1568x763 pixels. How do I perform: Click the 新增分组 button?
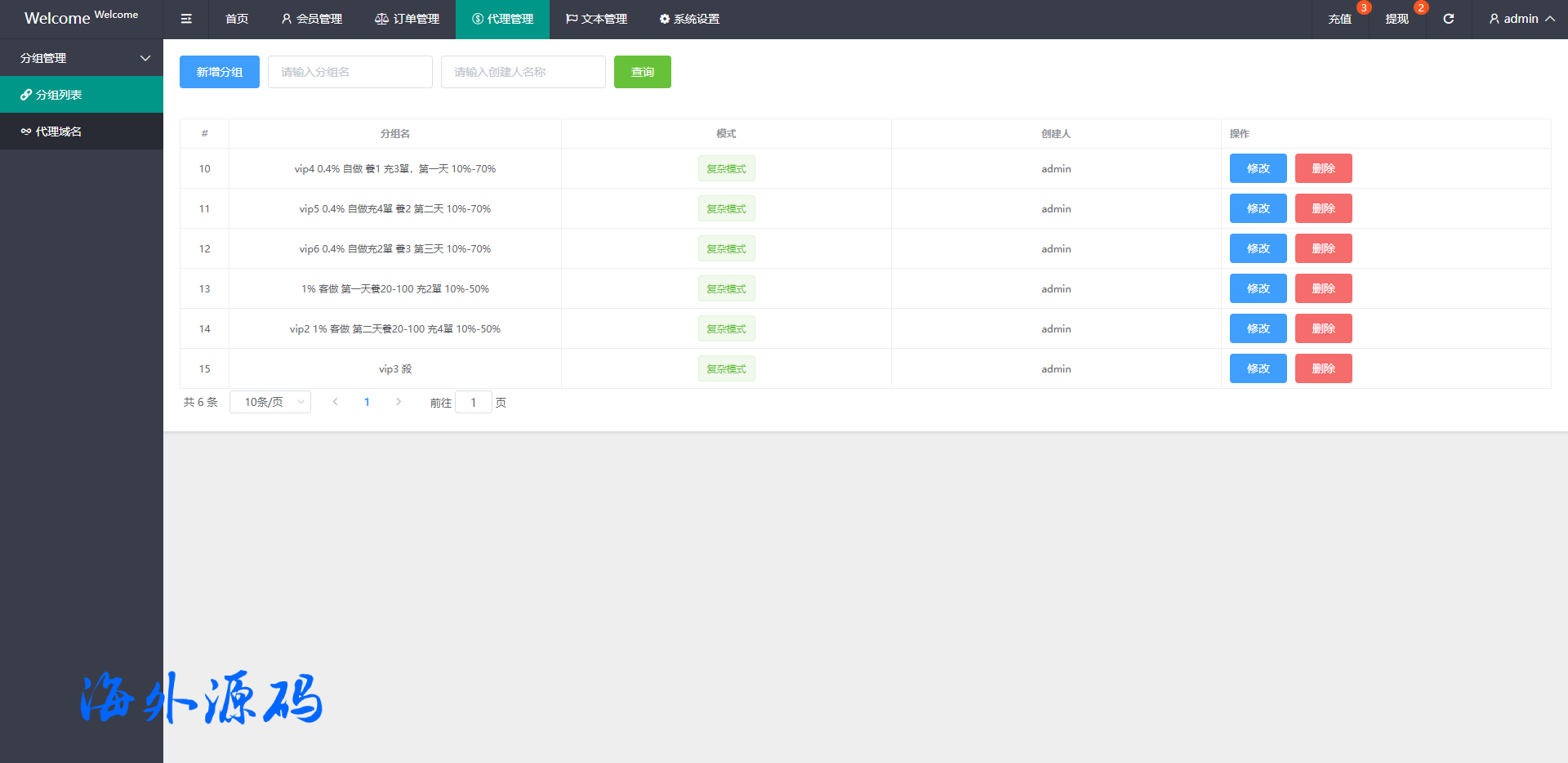pyautogui.click(x=220, y=72)
